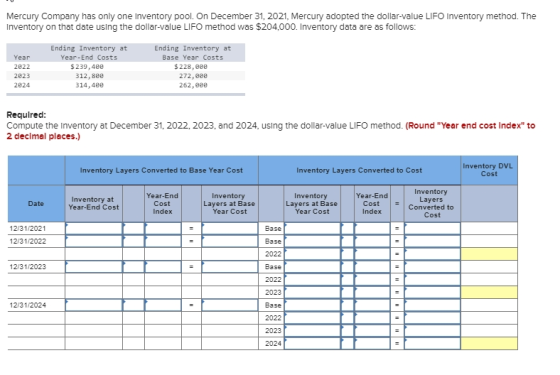Open operator dropdown beside 12/31/2023 Year-End Cost field
This screenshot has width=560, height=375.
134,267
